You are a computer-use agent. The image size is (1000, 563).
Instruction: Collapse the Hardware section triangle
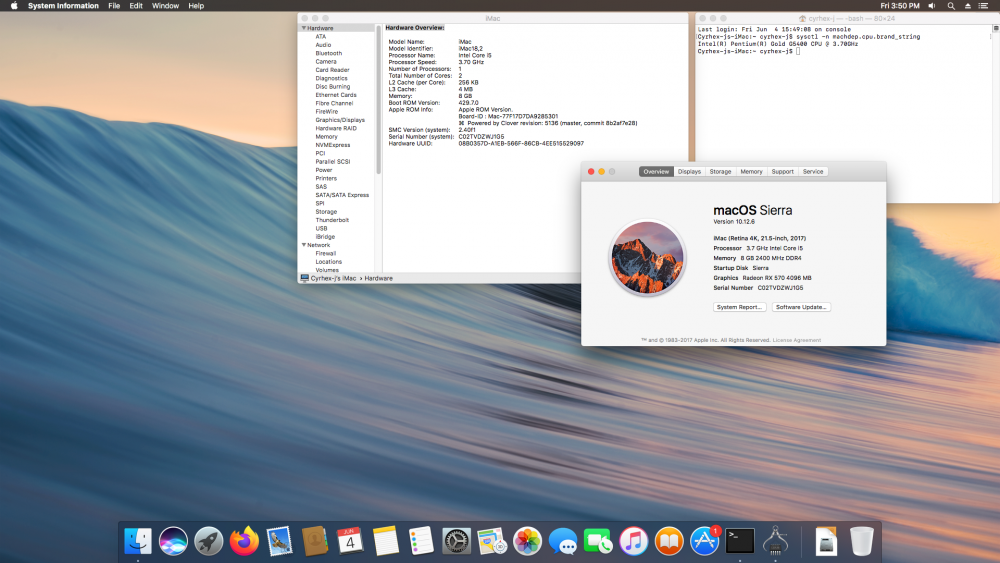304,28
